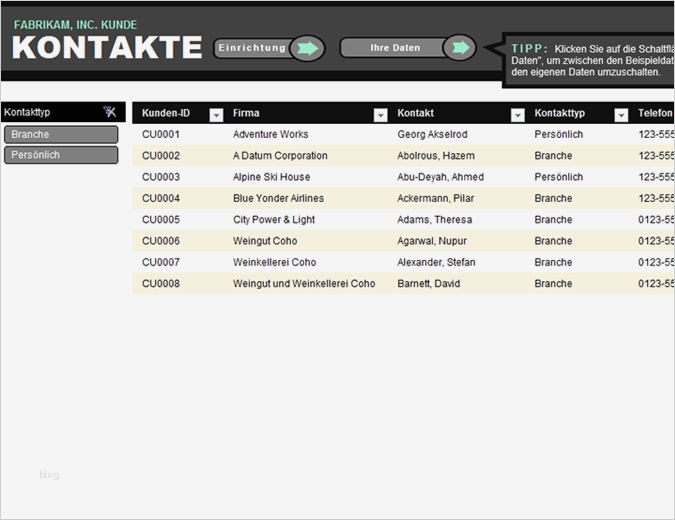675x520 pixels.
Task: Open the Kontakt column filter dropdown
Action: [517, 115]
